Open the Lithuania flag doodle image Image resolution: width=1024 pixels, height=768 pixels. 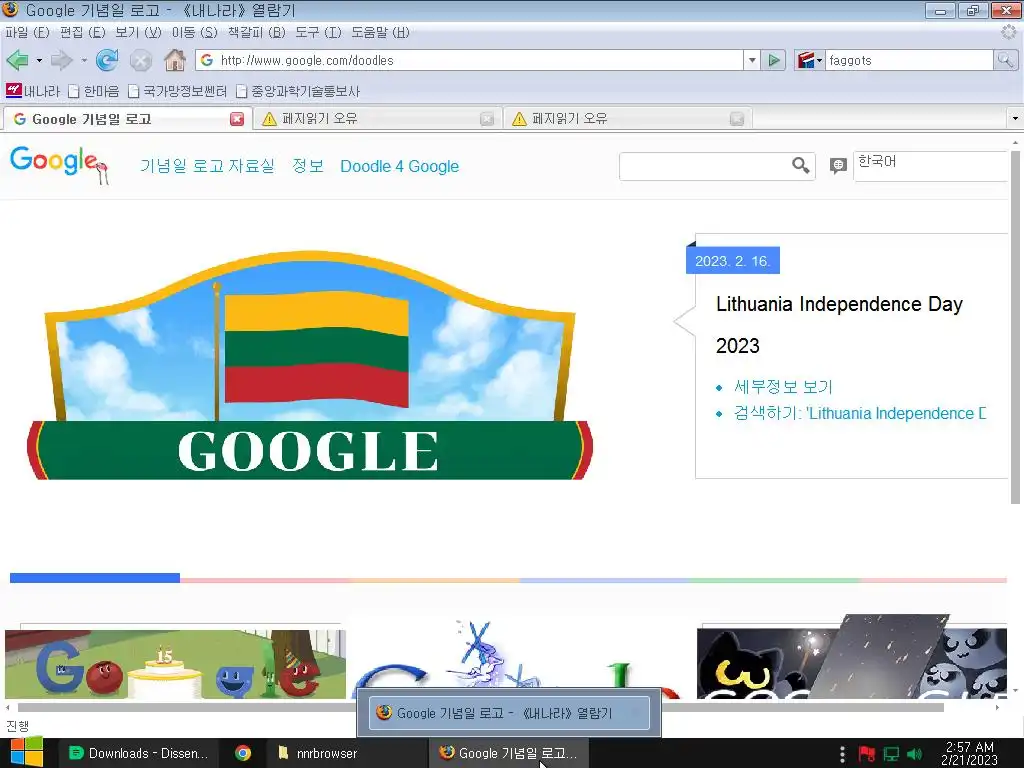coord(310,366)
